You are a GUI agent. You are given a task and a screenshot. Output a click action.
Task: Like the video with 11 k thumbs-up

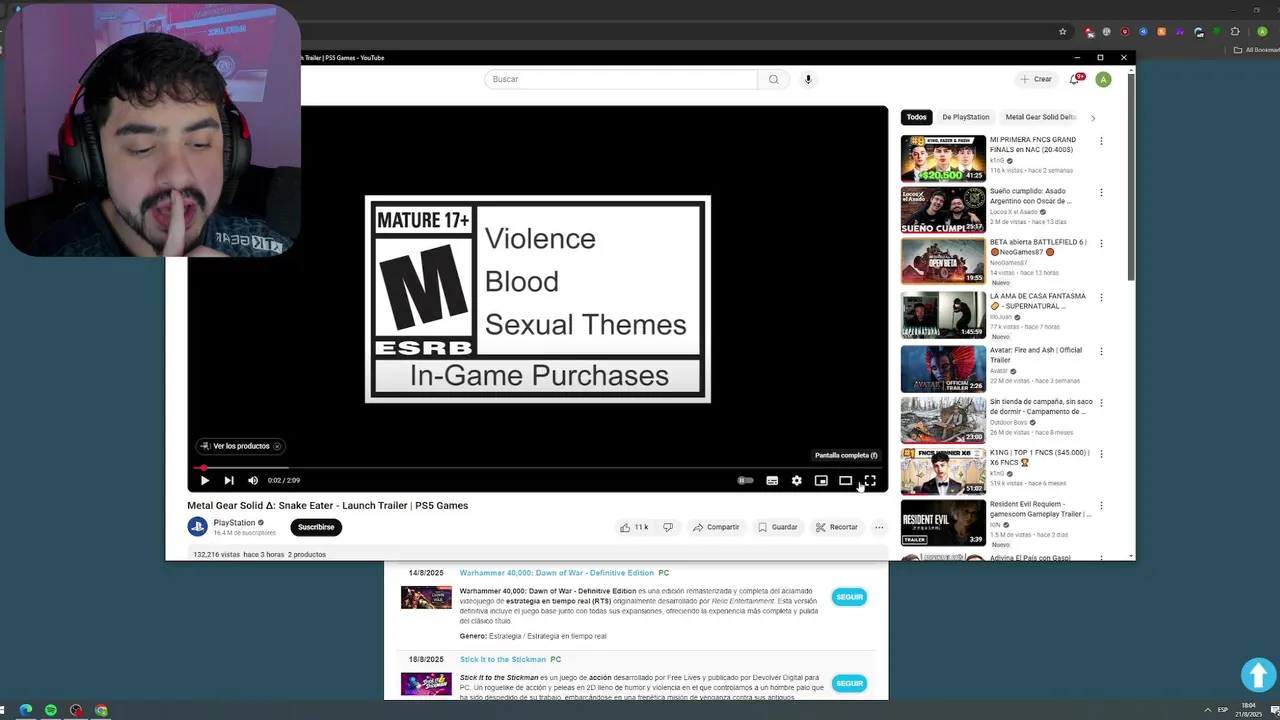[x=634, y=527]
